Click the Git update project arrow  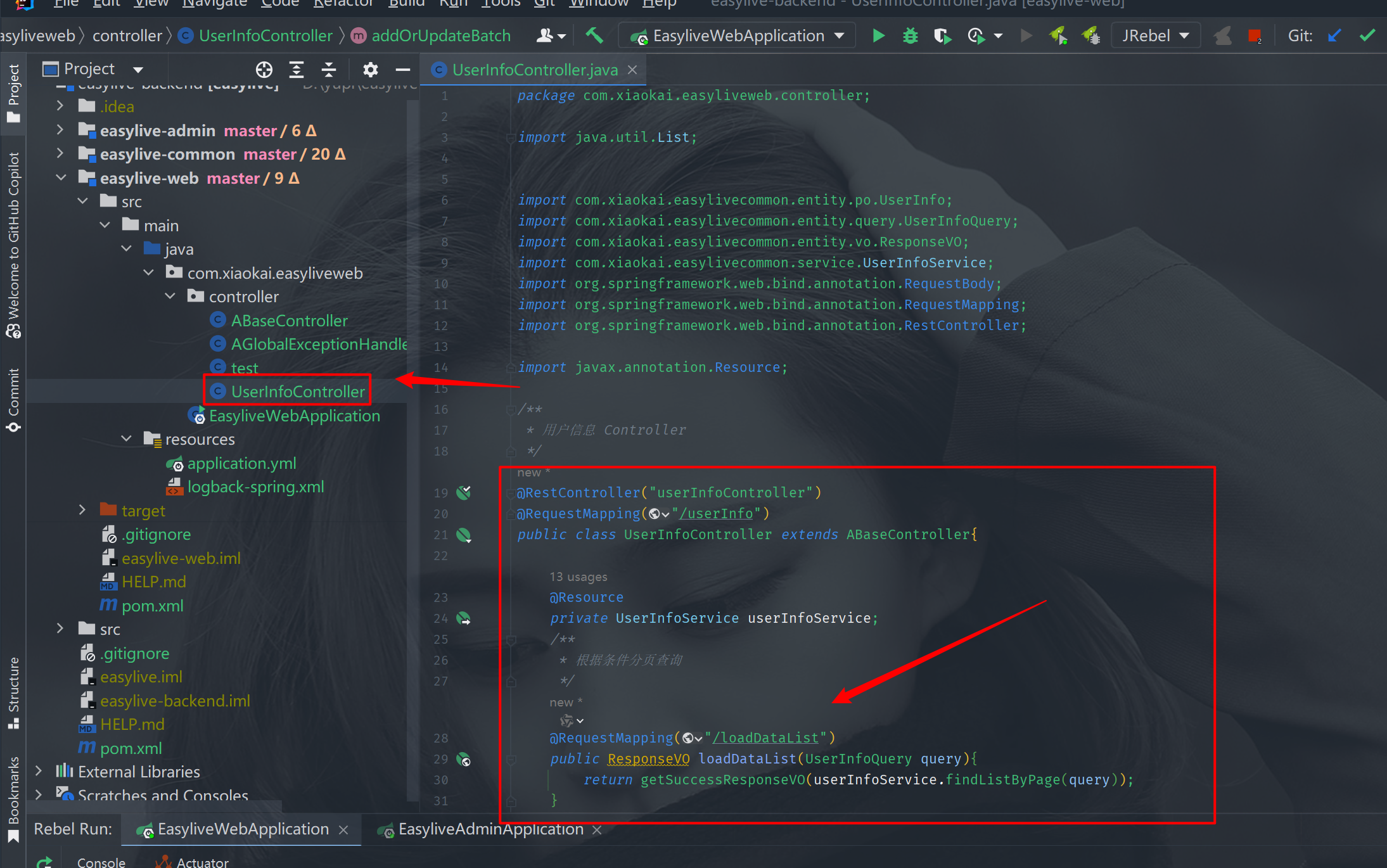click(x=1334, y=36)
